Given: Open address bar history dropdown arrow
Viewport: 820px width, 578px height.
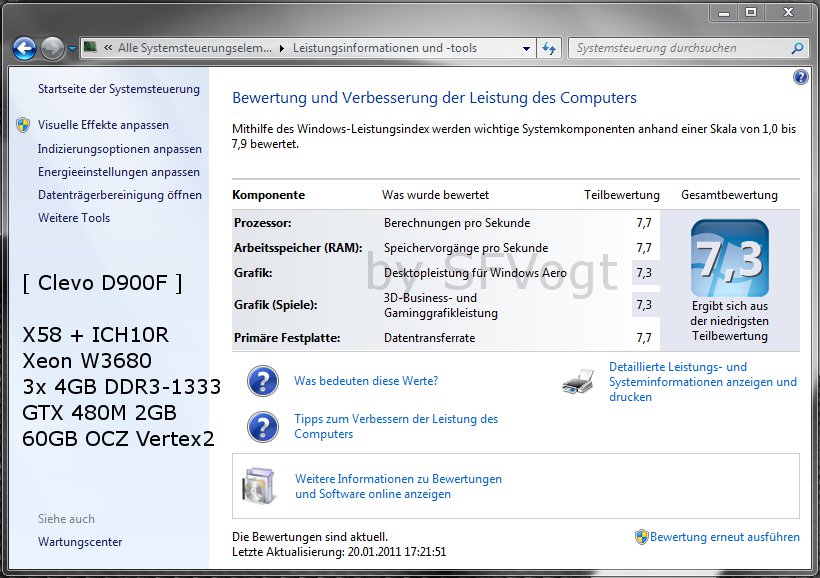Looking at the screenshot, I should pyautogui.click(x=526, y=49).
